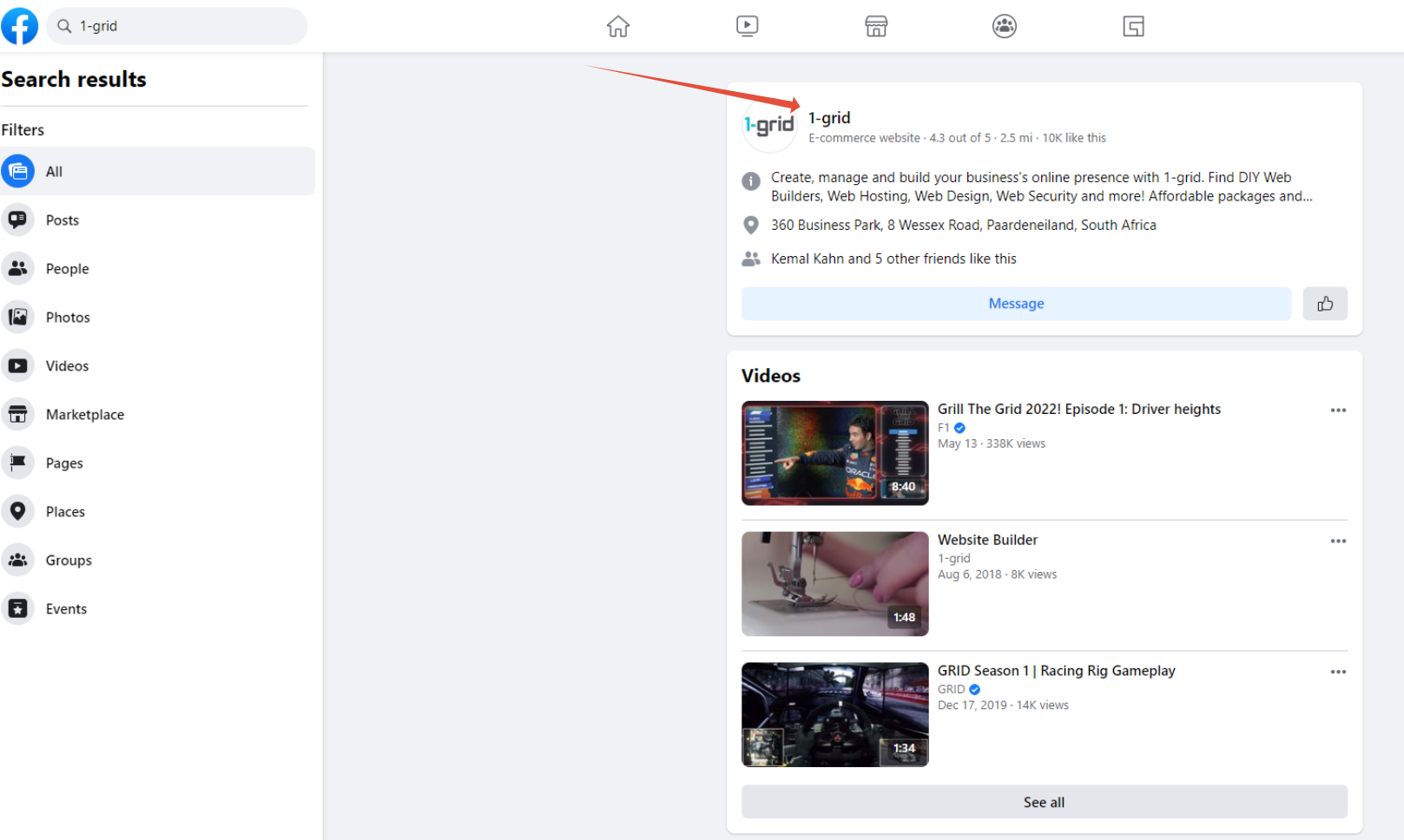Click the Videos play icon in sidebar
Viewport: 1404px width, 840px height.
pos(17,365)
